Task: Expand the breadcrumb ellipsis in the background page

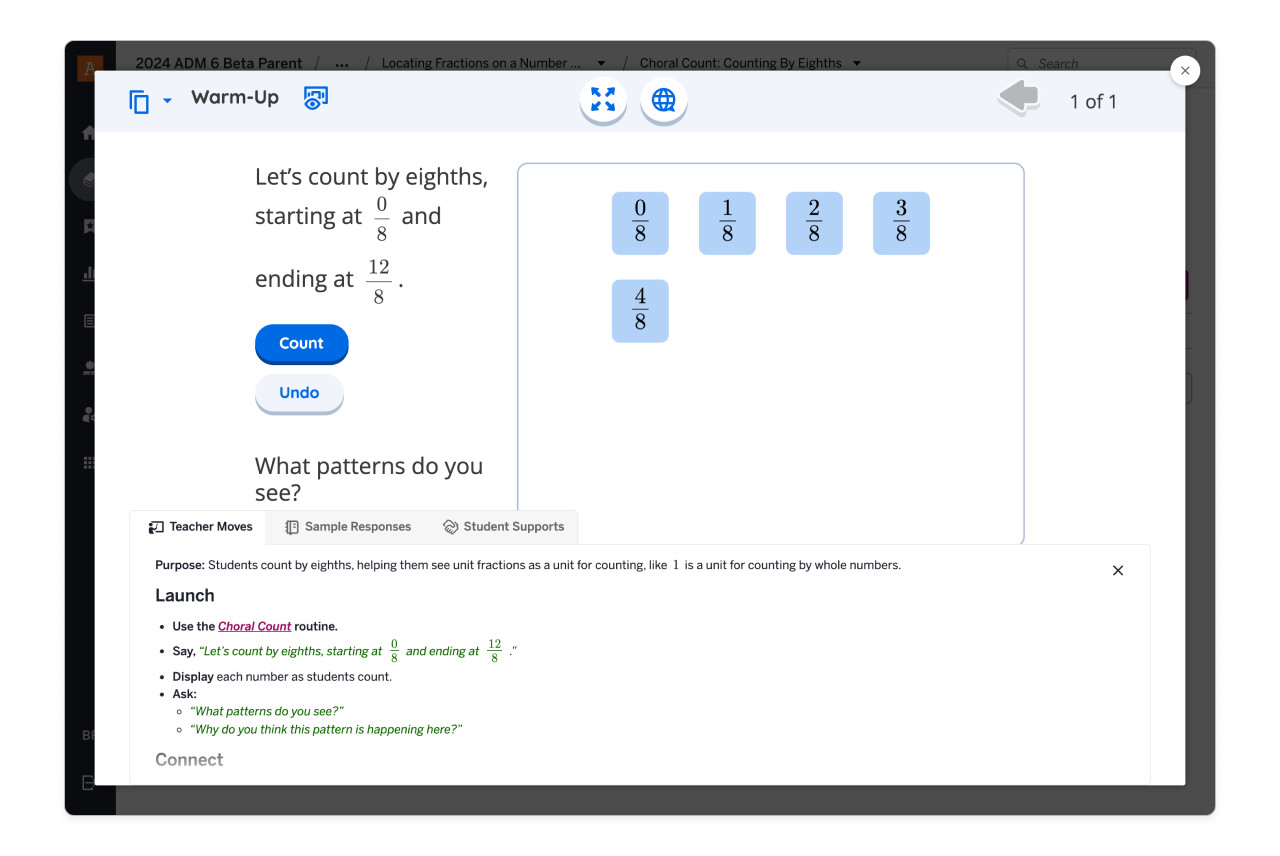Action: (x=342, y=63)
